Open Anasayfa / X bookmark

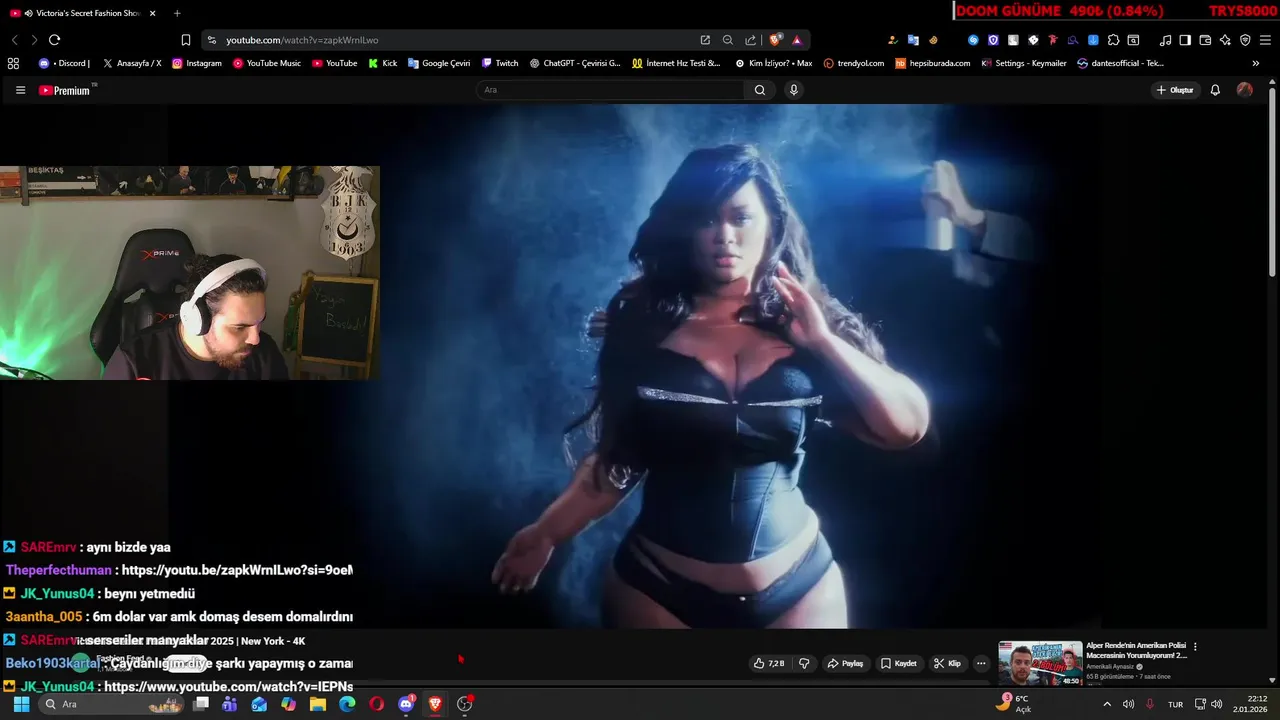click(132, 63)
